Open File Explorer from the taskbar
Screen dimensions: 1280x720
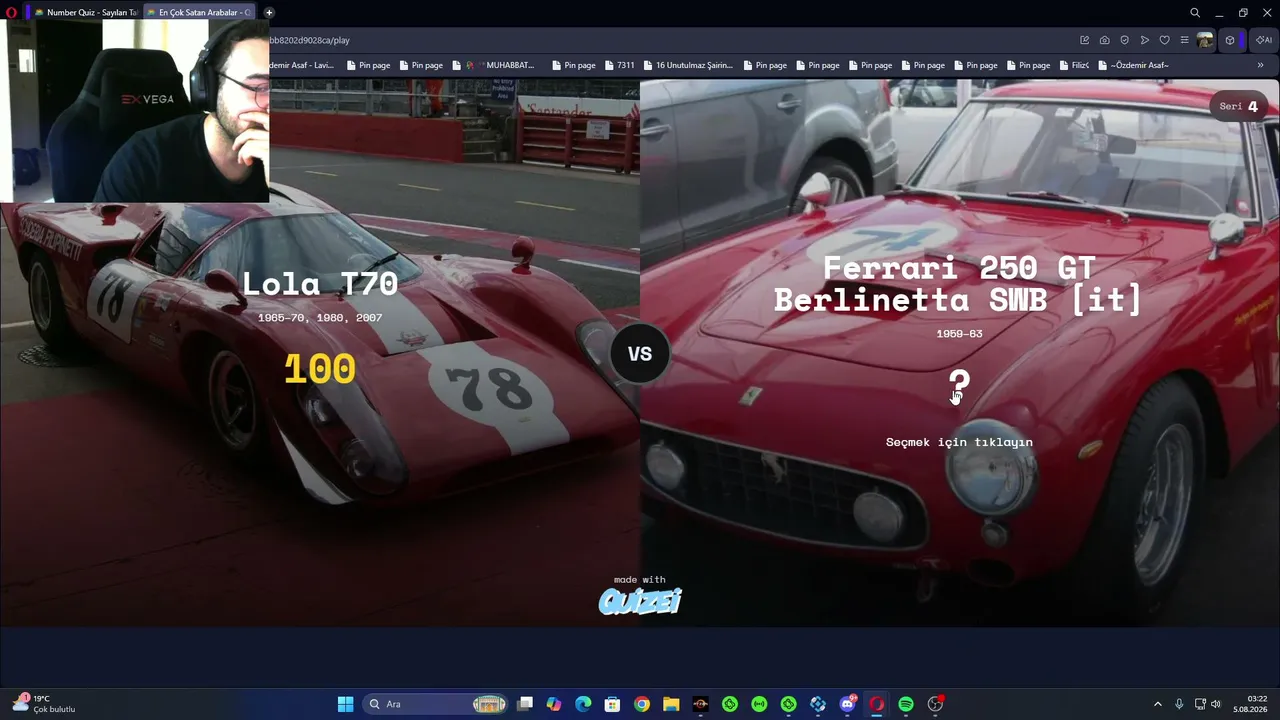click(x=671, y=704)
